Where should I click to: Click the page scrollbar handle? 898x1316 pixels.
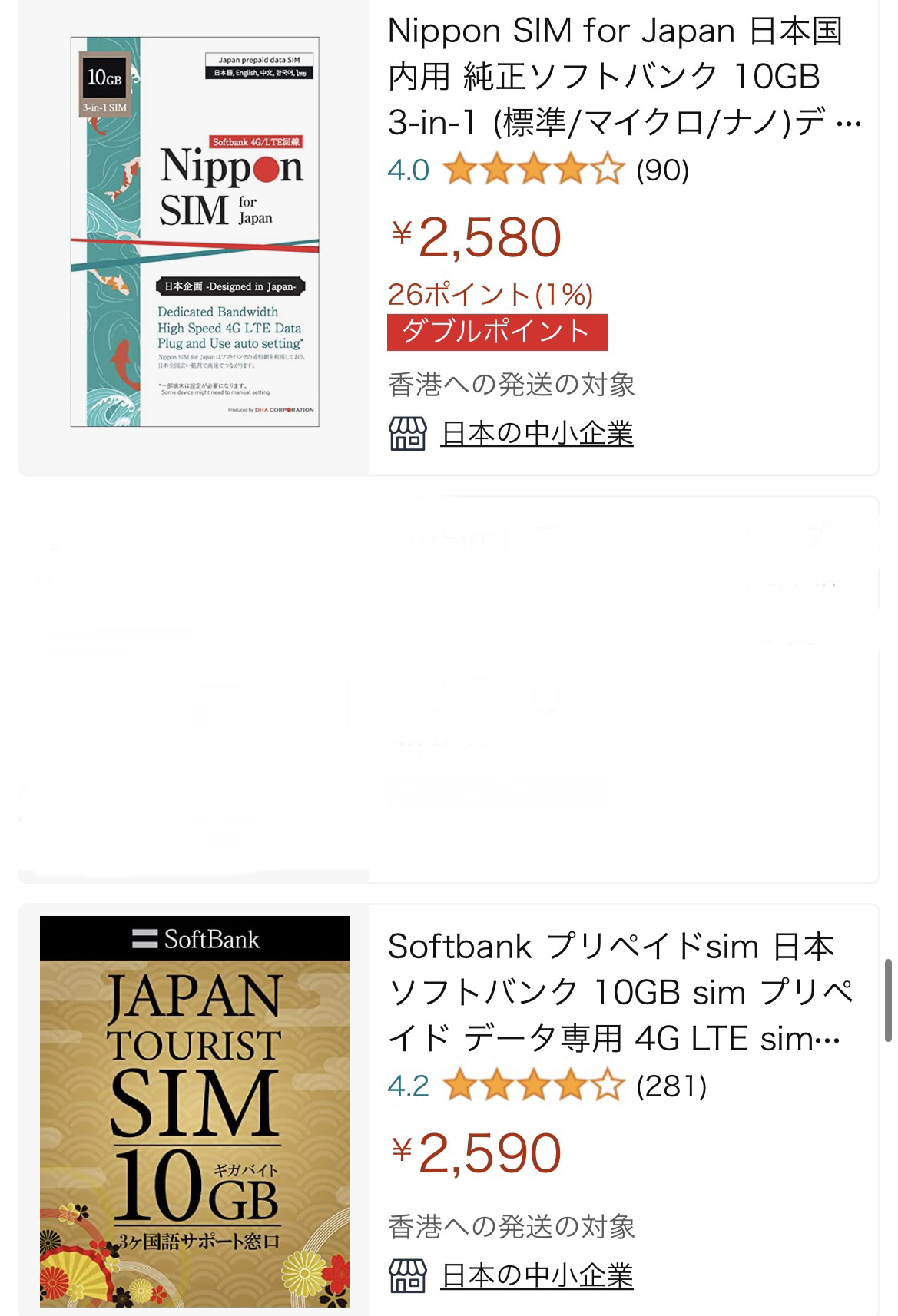coord(888,1000)
